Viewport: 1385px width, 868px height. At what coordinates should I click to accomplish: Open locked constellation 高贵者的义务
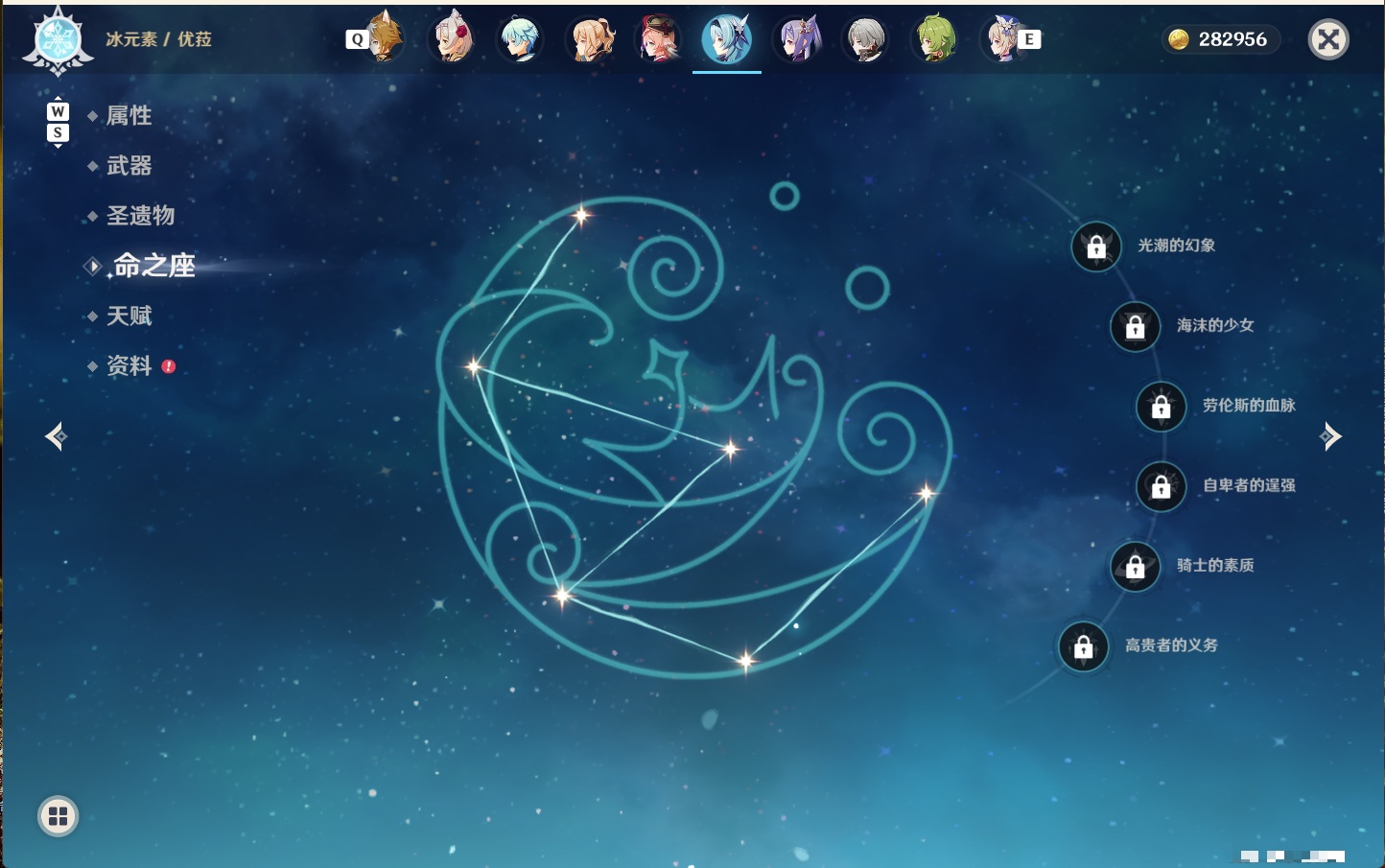pyautogui.click(x=1084, y=646)
